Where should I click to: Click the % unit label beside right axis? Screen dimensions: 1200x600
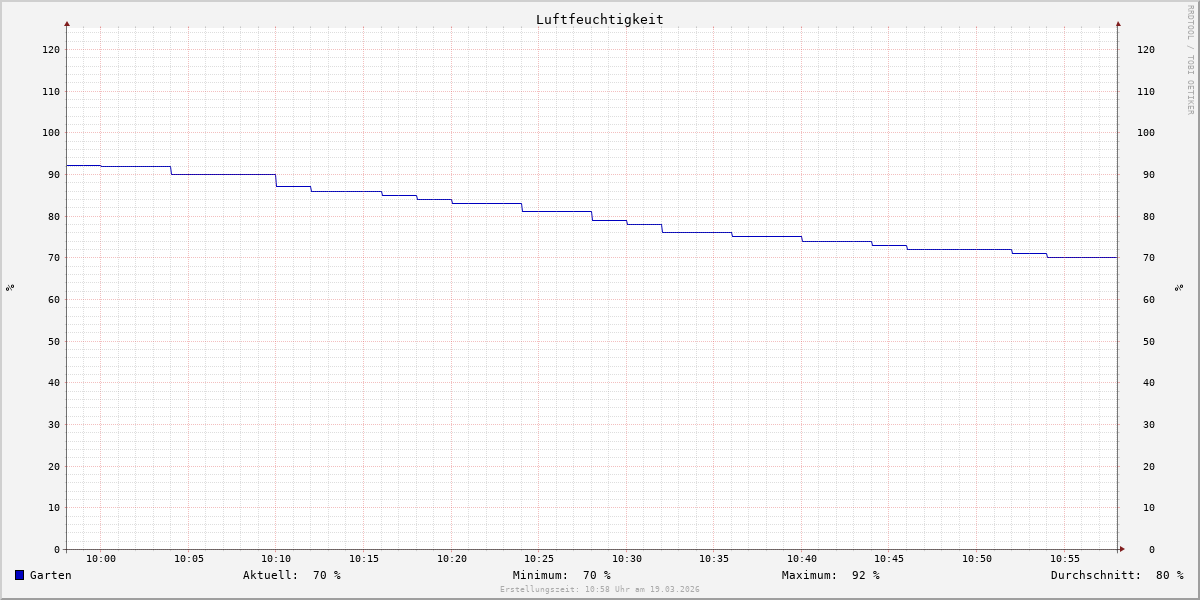click(x=1179, y=287)
